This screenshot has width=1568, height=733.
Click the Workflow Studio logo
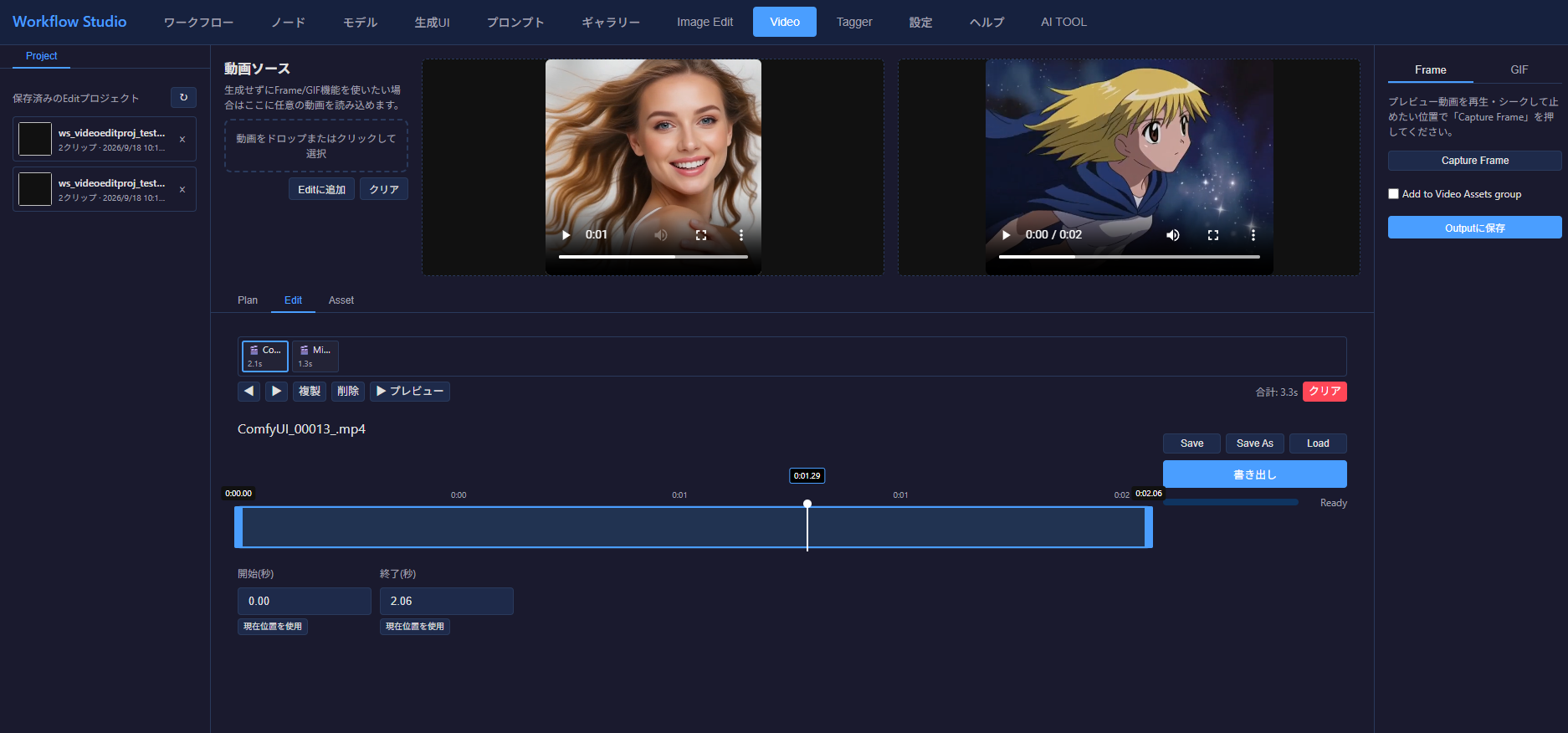69,22
